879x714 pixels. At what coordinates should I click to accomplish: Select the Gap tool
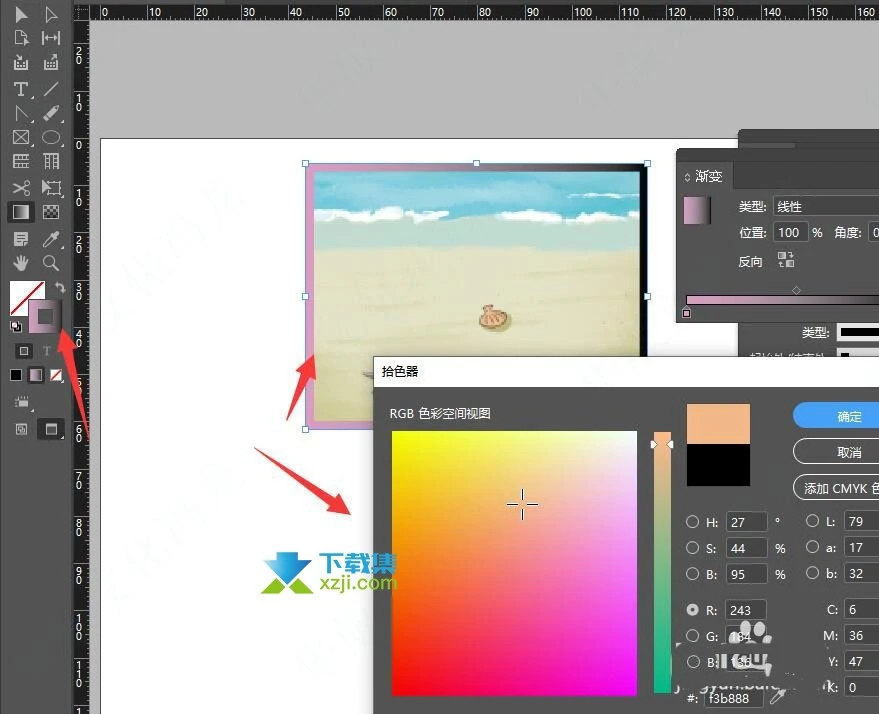point(51,38)
